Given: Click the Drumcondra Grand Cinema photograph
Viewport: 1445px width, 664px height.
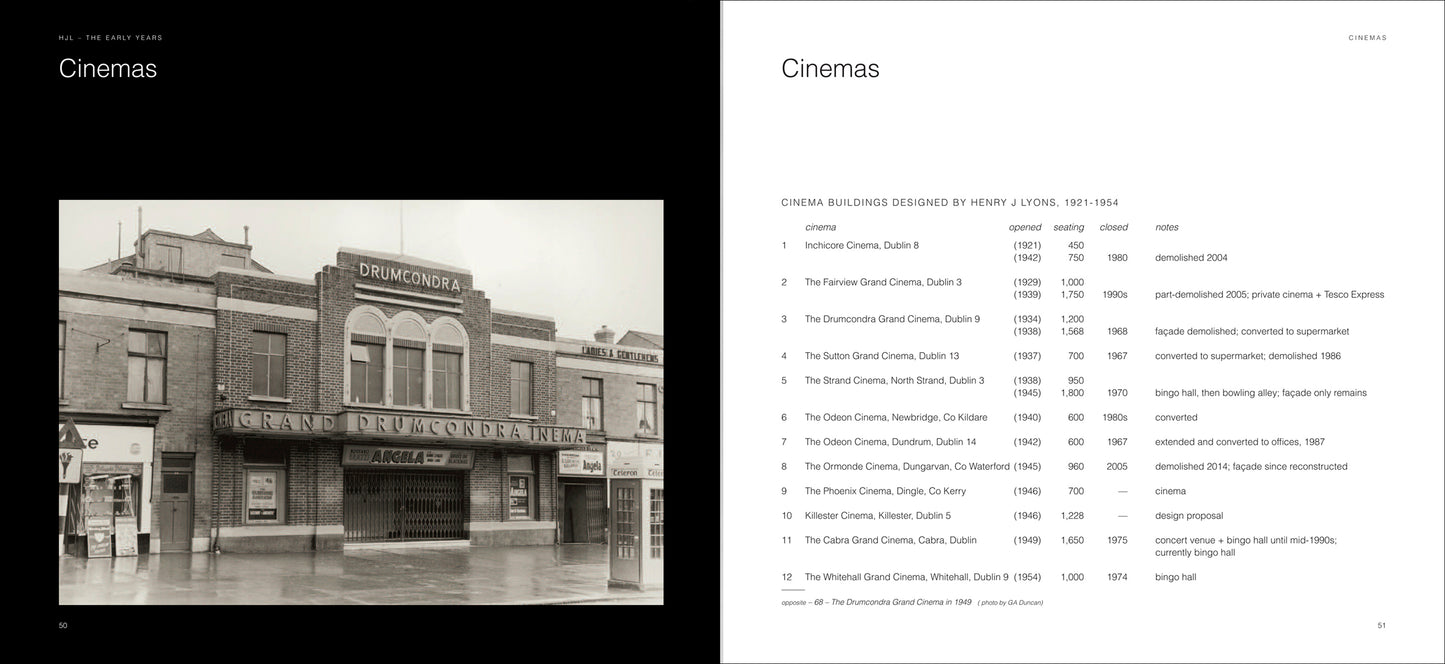Looking at the screenshot, I should coord(361,402).
